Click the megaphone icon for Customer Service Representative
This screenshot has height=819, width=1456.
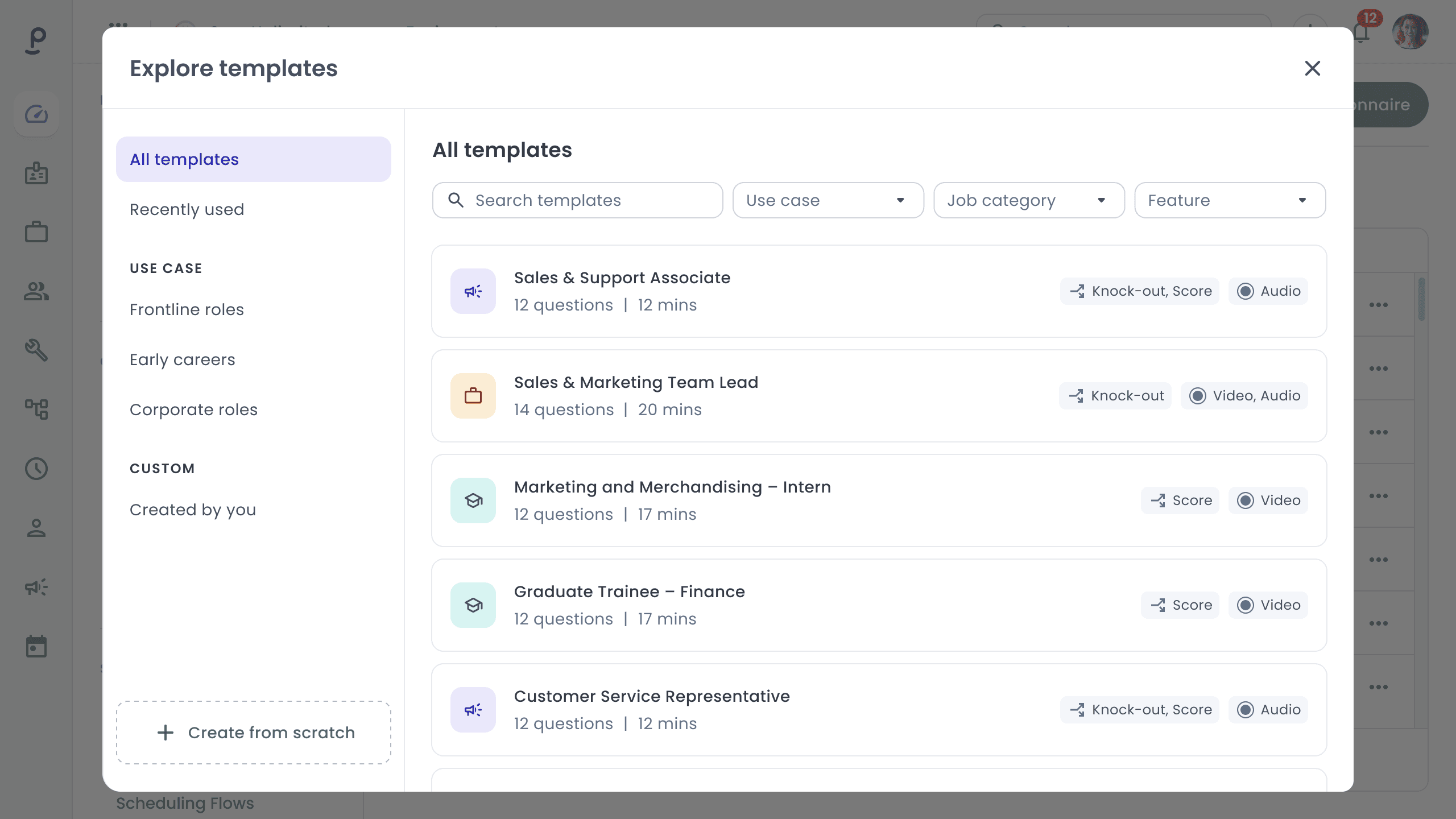(x=473, y=710)
